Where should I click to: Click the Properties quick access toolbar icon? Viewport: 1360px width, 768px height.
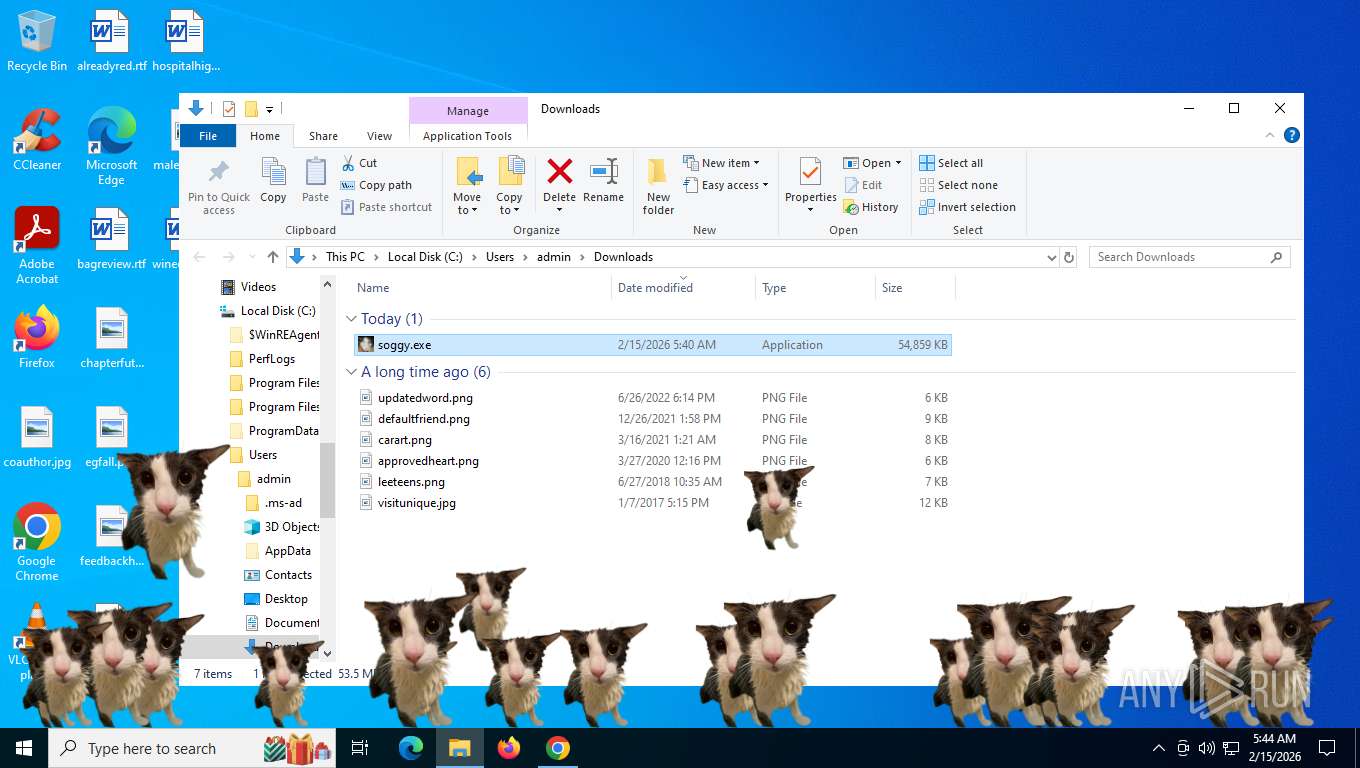pos(229,108)
